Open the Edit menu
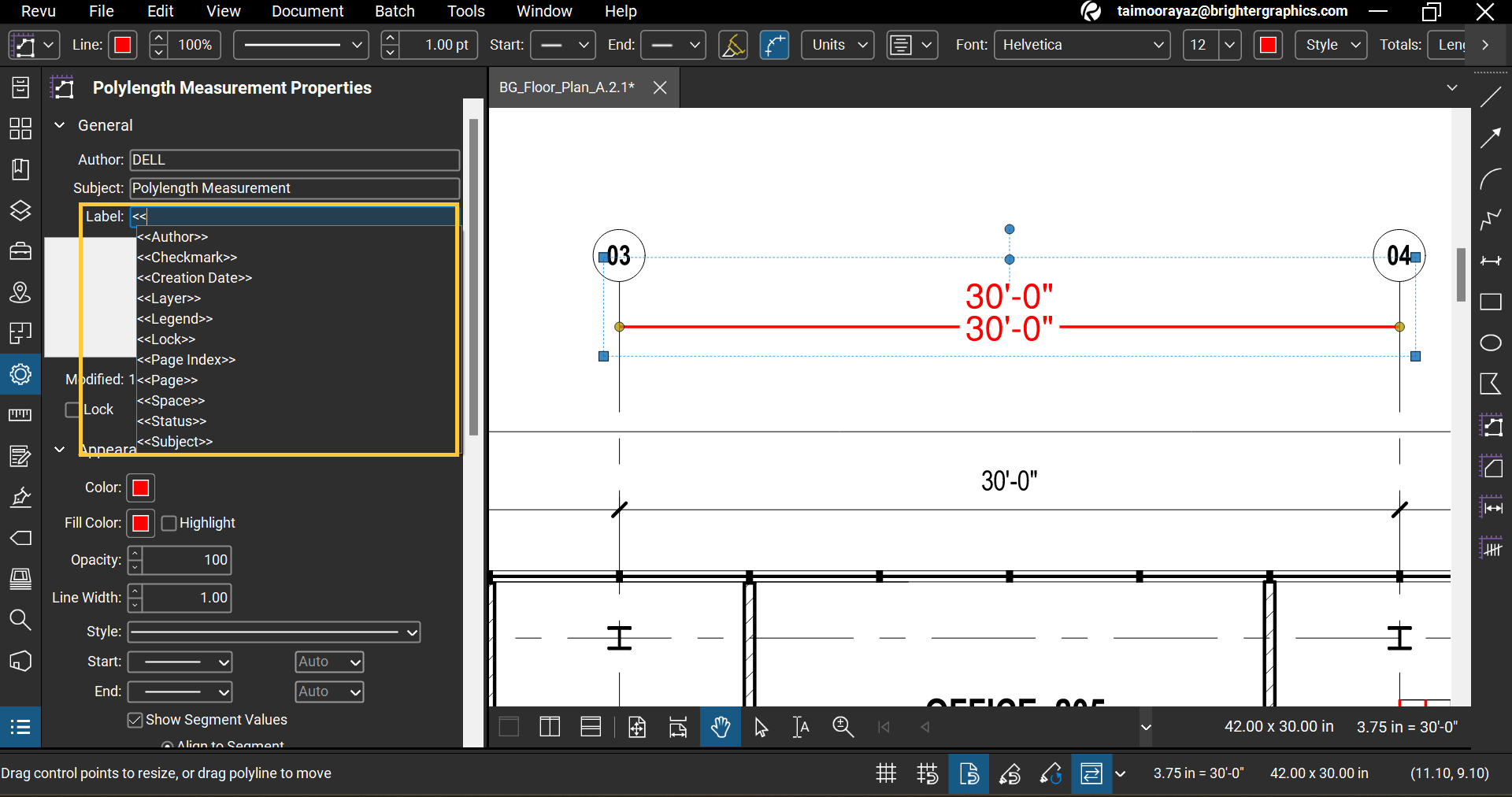 point(161,11)
